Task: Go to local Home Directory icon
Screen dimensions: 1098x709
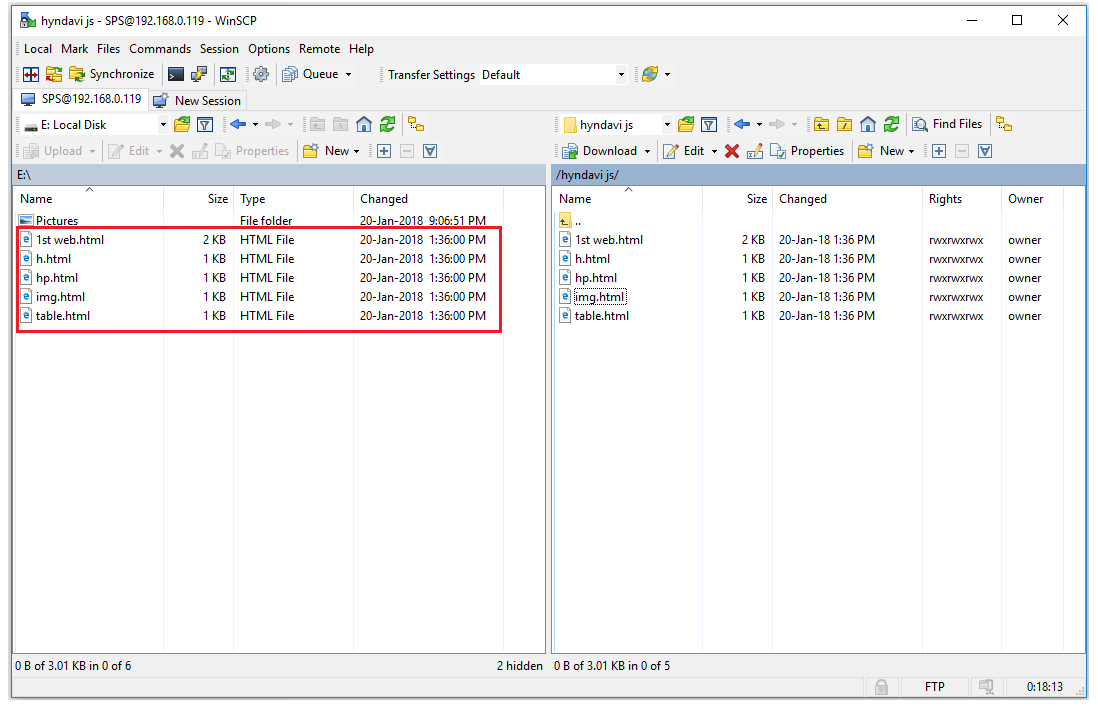Action: point(364,125)
